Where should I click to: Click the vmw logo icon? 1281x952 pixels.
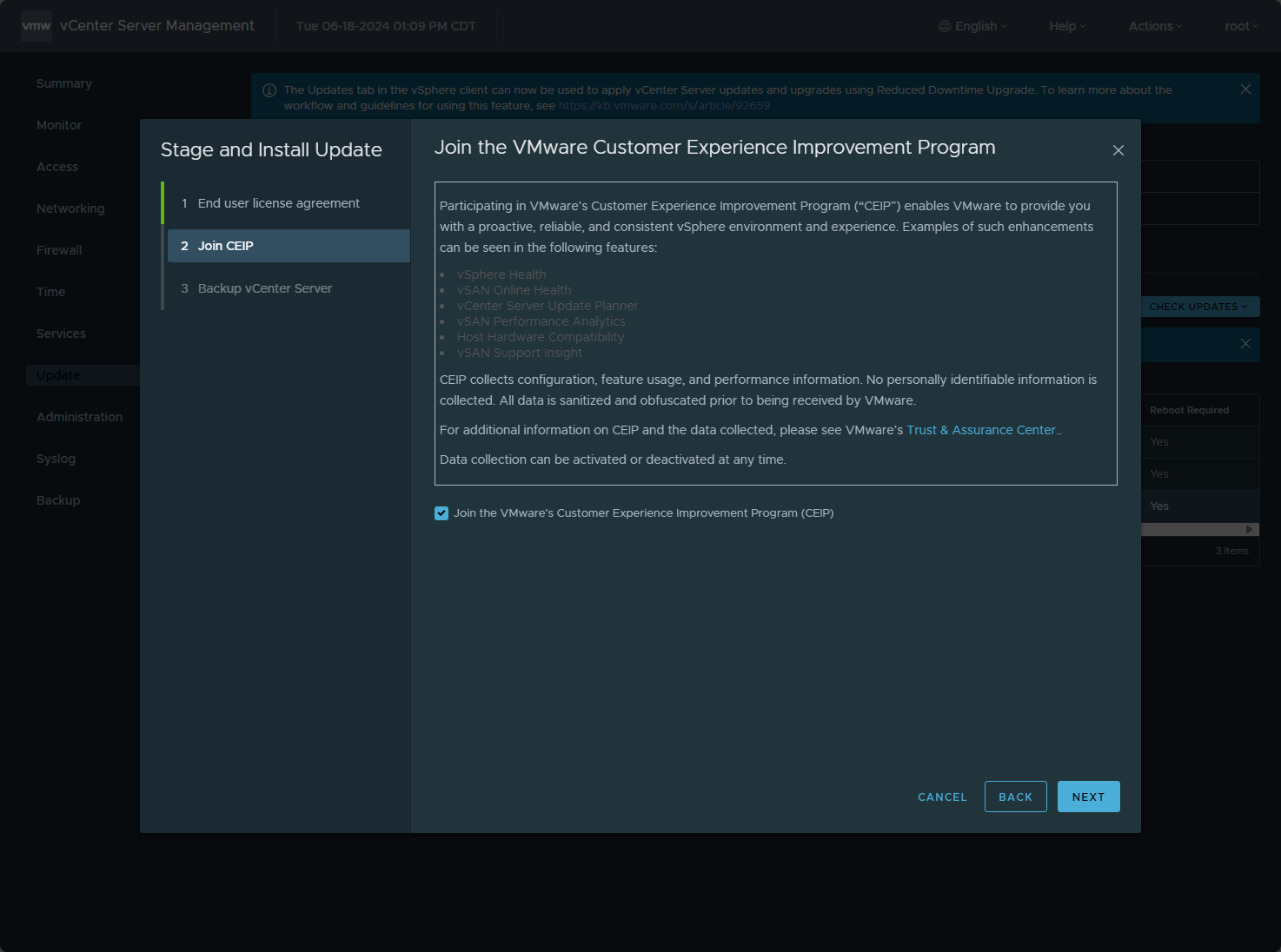click(x=37, y=26)
